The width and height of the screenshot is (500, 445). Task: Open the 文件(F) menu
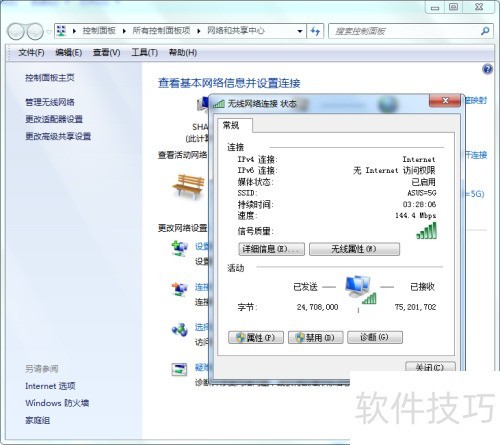[x=31, y=52]
